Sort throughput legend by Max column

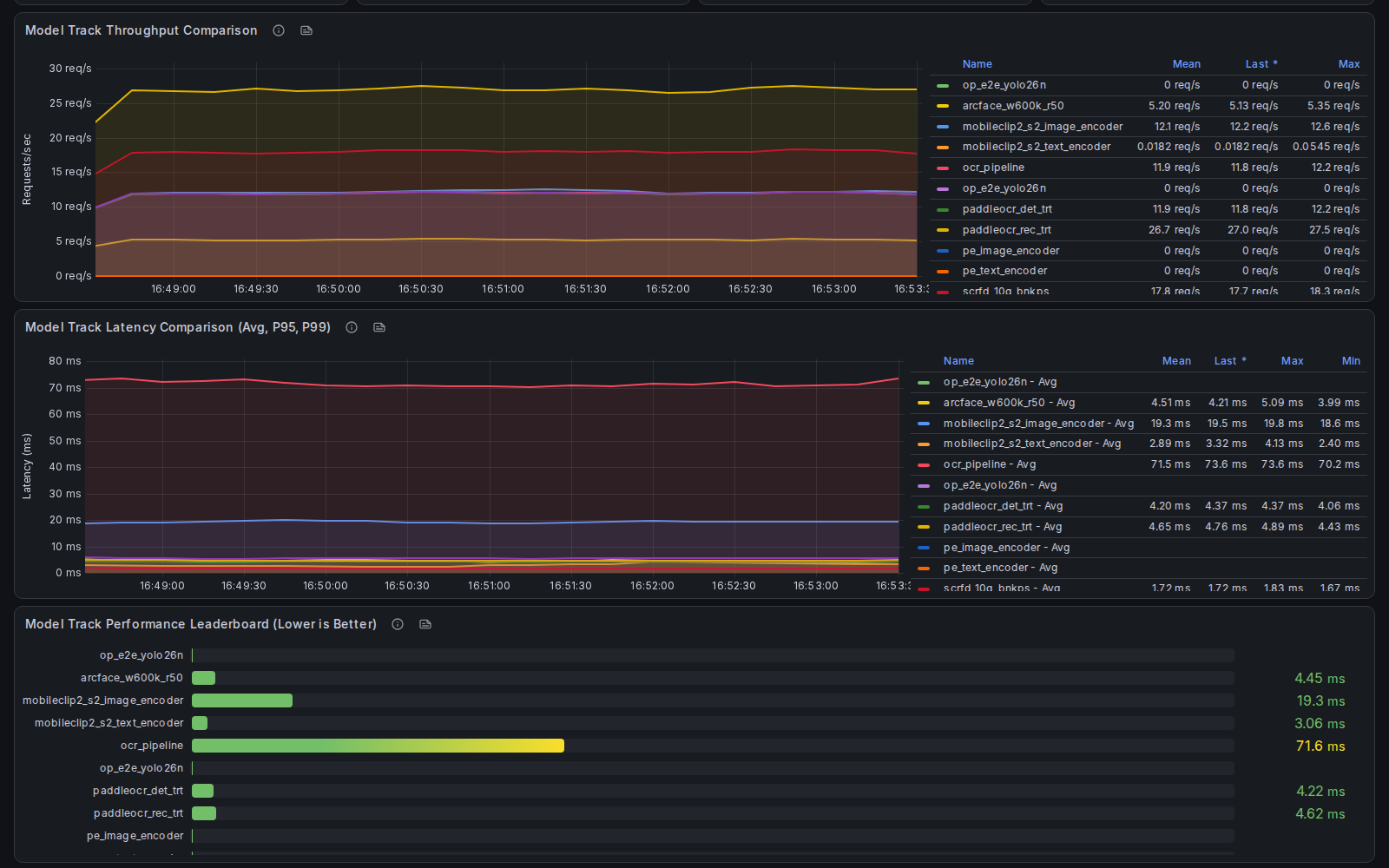[1348, 64]
